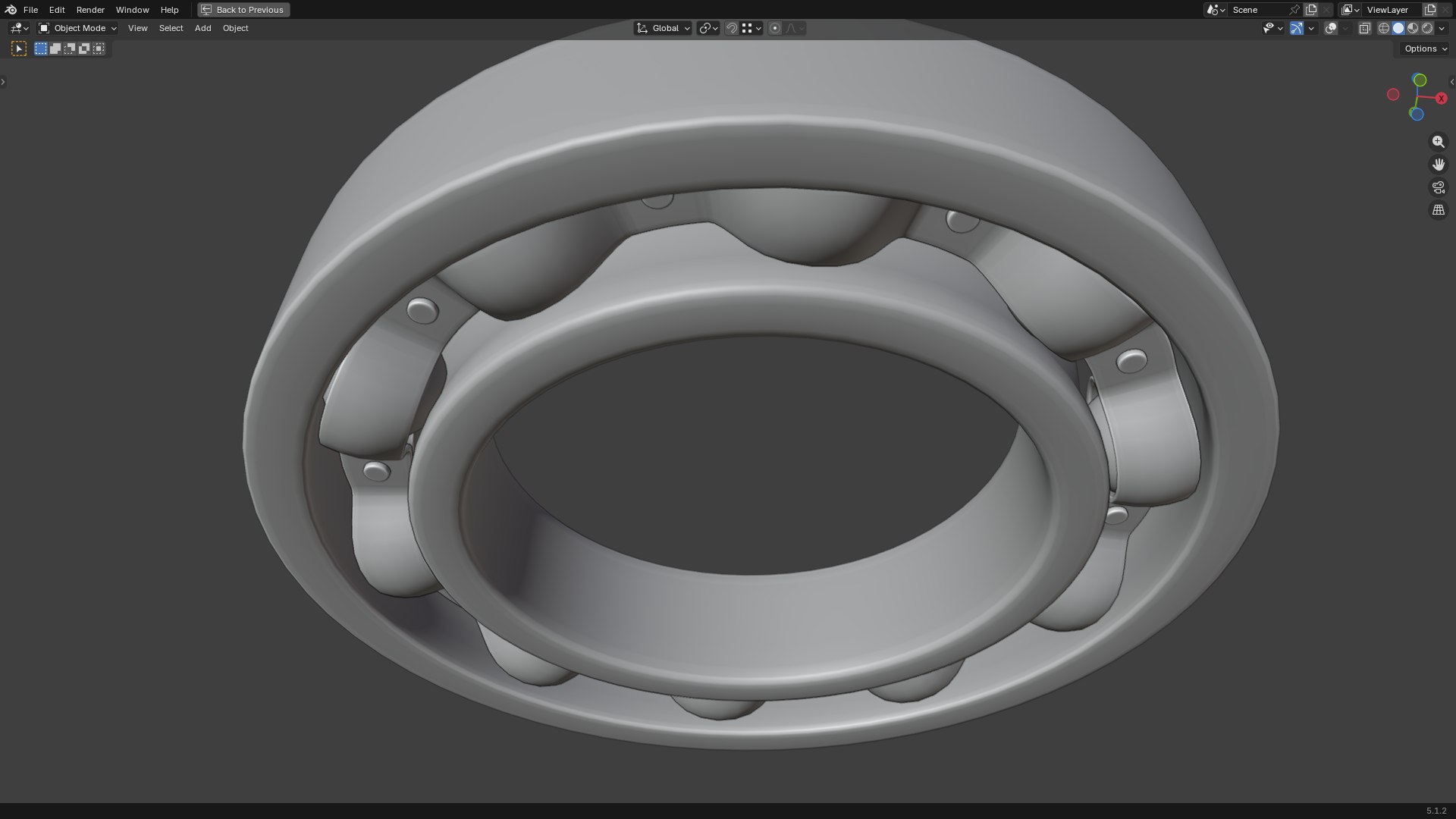Viewport: 1456px width, 819px height.
Task: Open the Window menu
Action: tap(132, 10)
